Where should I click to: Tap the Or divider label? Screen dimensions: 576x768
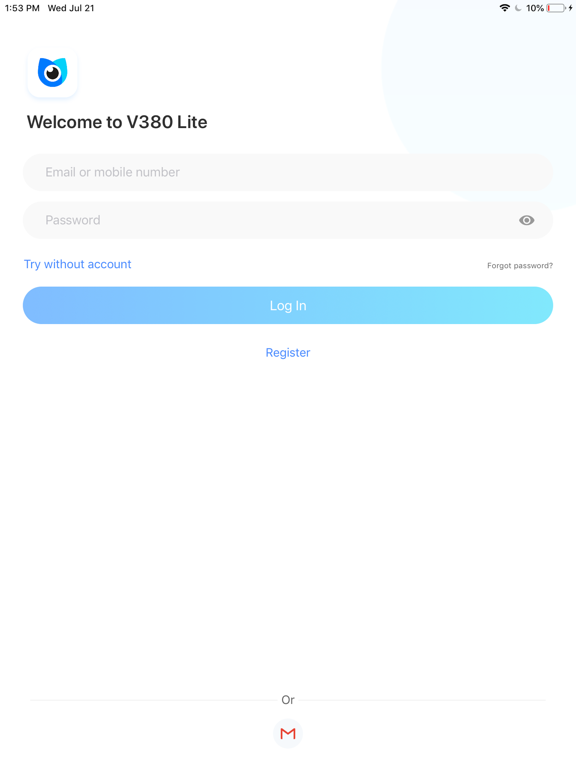pyautogui.click(x=288, y=699)
